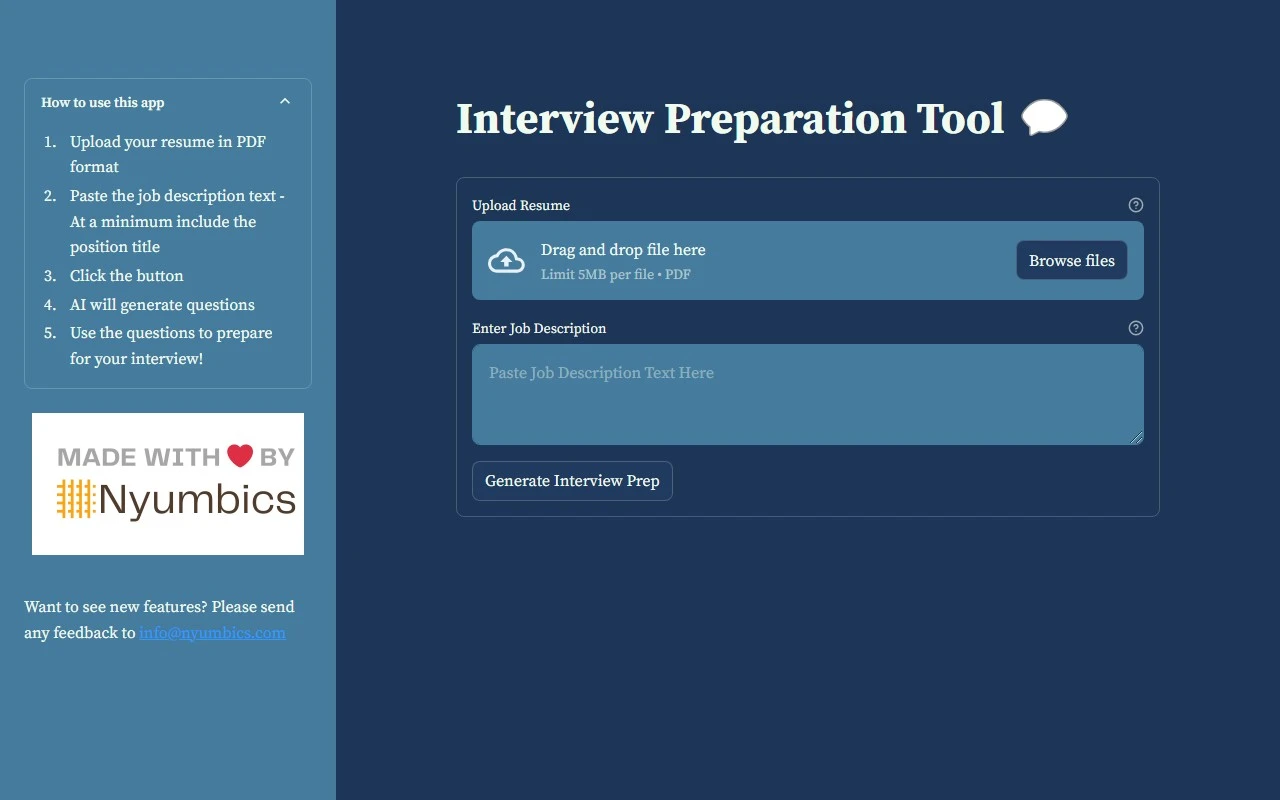Viewport: 1280px width, 800px height.
Task: Collapse the 'How to use this app' expander
Action: pyautogui.click(x=285, y=102)
